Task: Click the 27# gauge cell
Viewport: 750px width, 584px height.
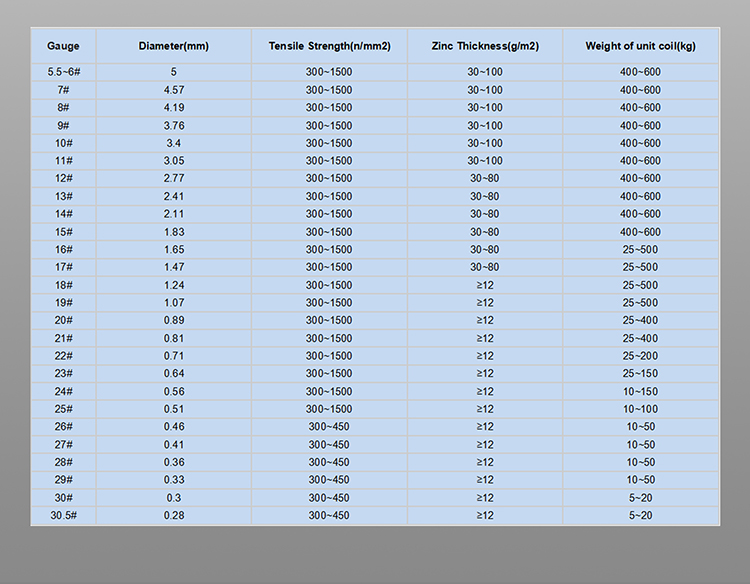Action: (x=63, y=444)
